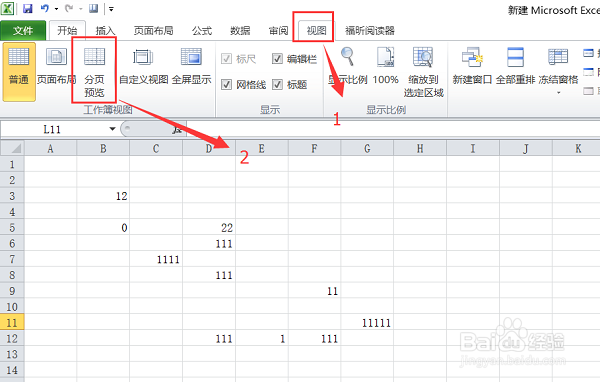The height and width of the screenshot is (382, 600).
Task: Click the formula bar input area
Action: 393,129
